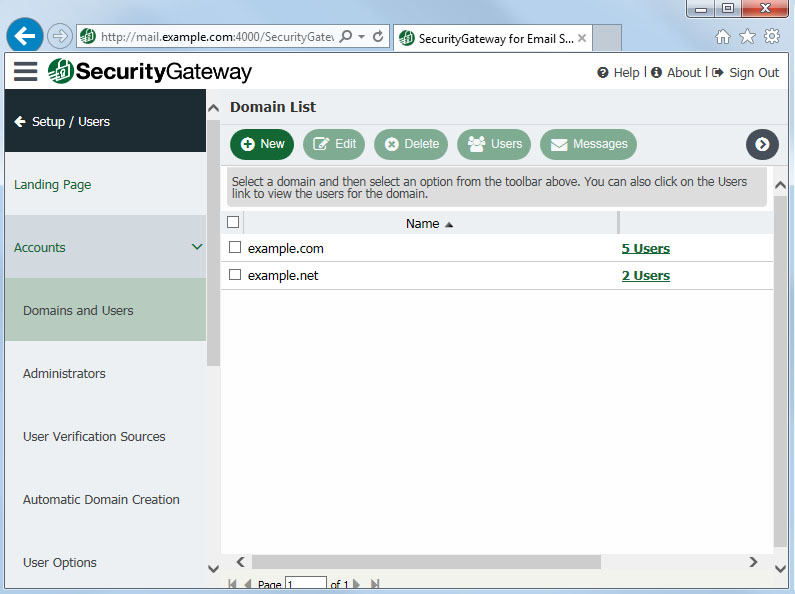
Task: Go to first page pager icon
Action: [232, 584]
